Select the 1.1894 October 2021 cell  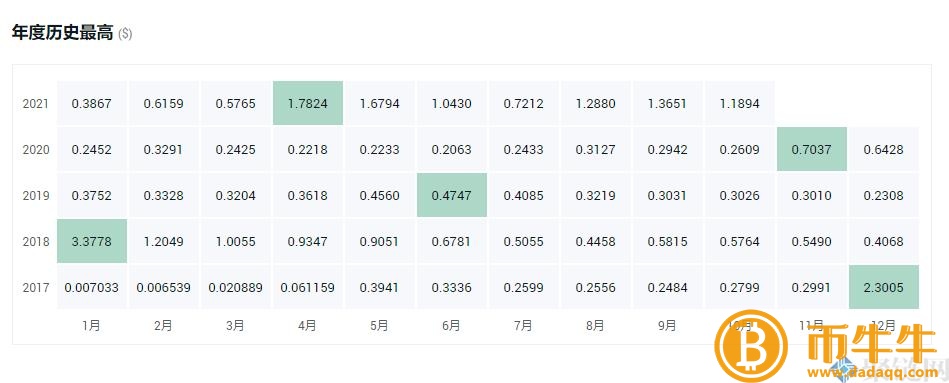[740, 103]
